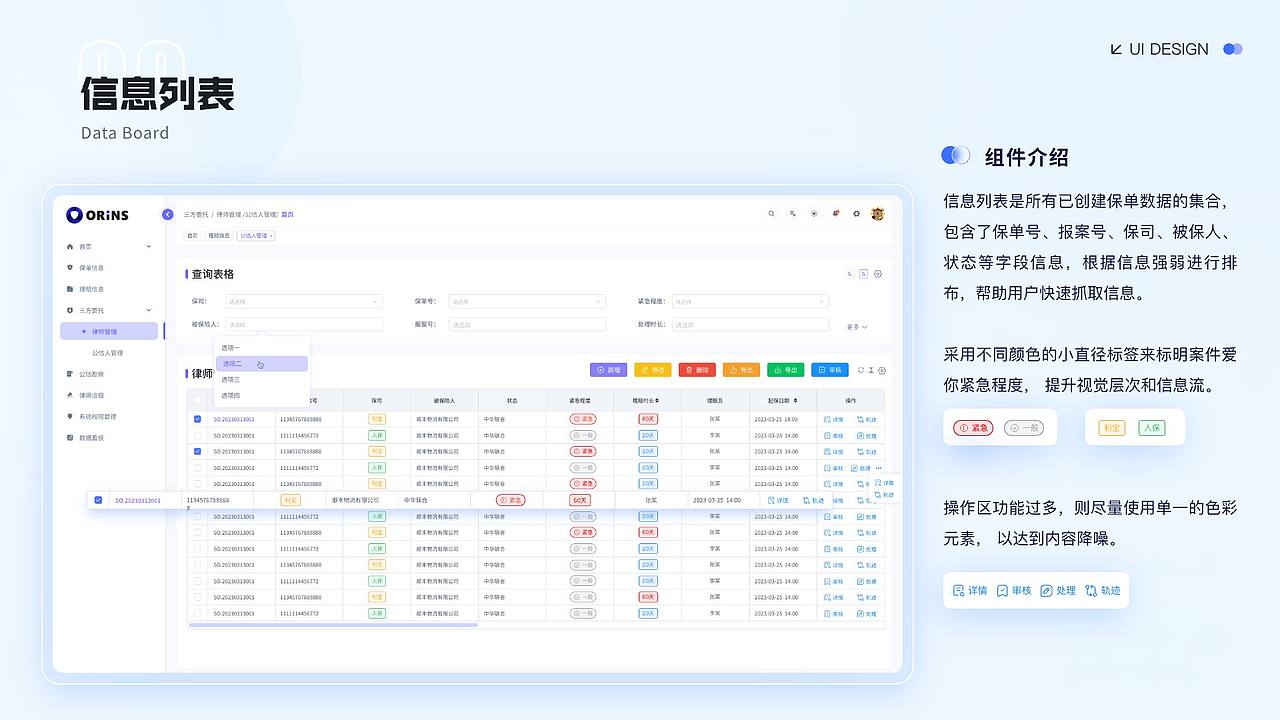Viewport: 1280px width, 720px height.
Task: Switch to the 首页 page tab
Action: tap(193, 236)
